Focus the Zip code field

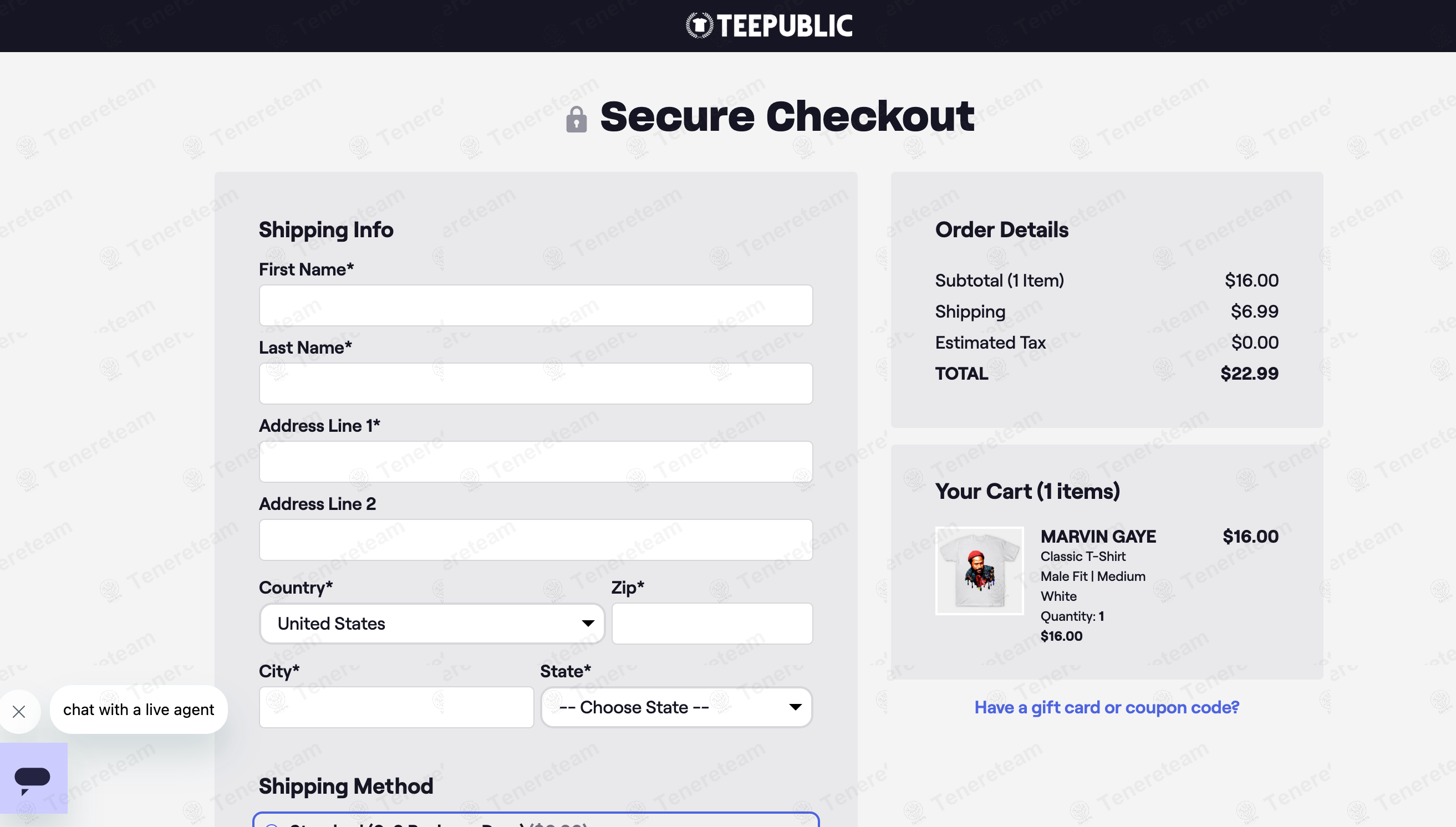tap(712, 623)
